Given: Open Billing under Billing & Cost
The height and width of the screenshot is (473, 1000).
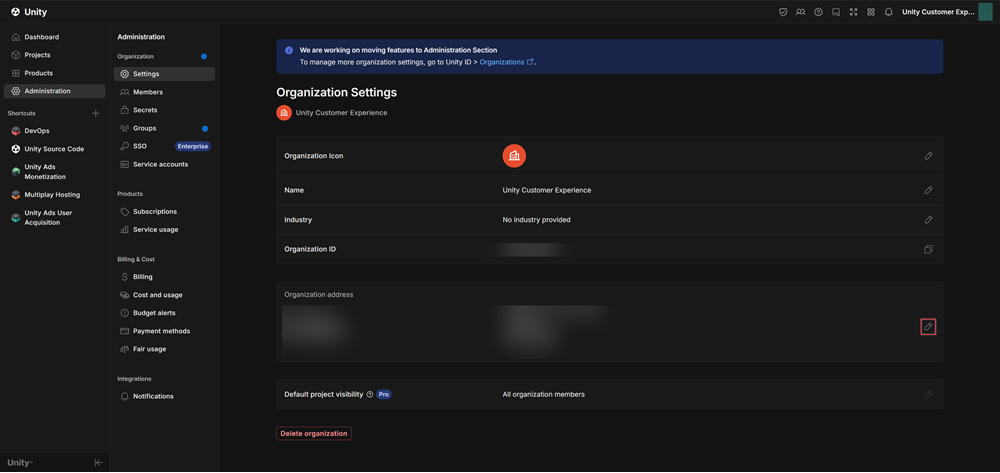Looking at the screenshot, I should 164,277.
